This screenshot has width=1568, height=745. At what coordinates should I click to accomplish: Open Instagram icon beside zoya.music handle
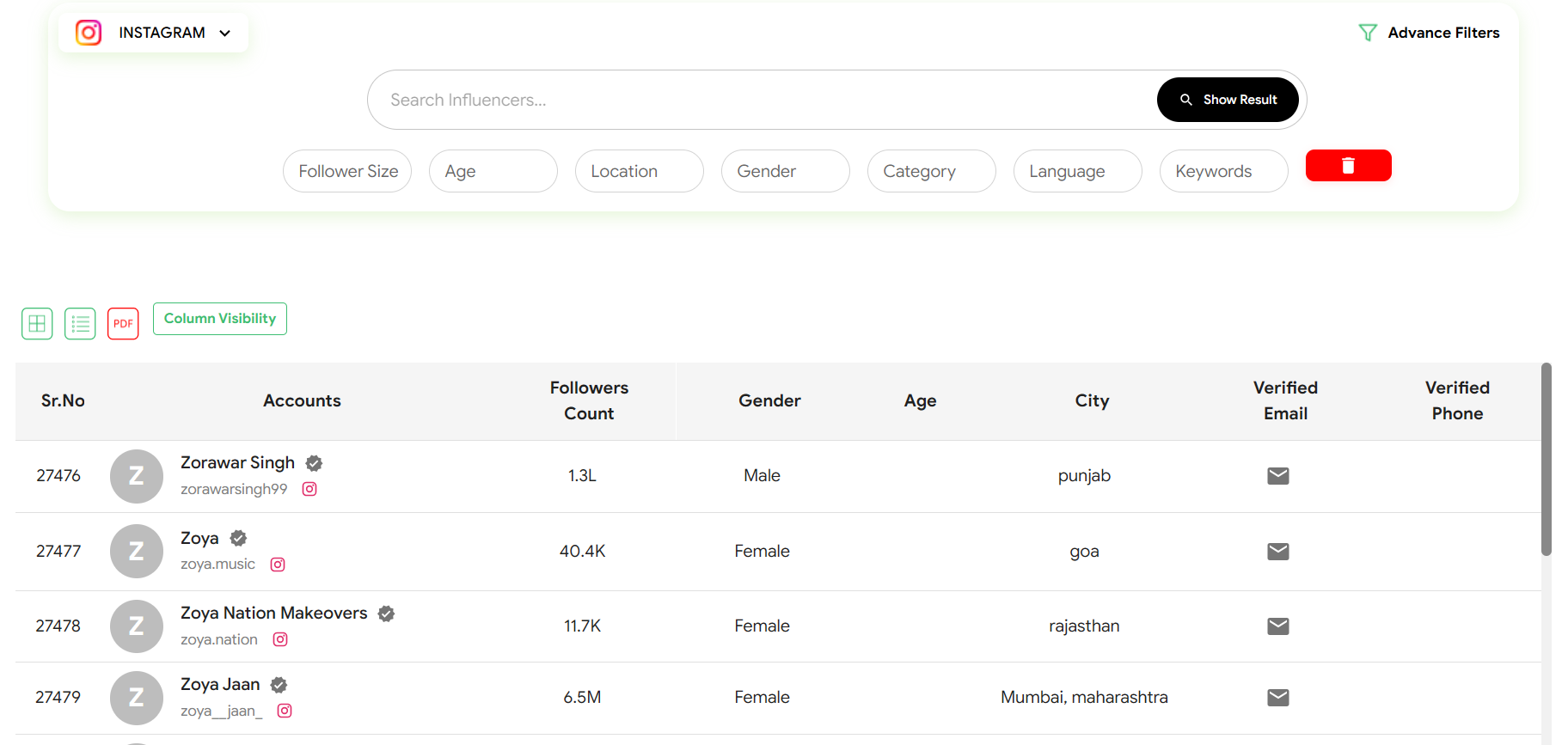point(278,565)
